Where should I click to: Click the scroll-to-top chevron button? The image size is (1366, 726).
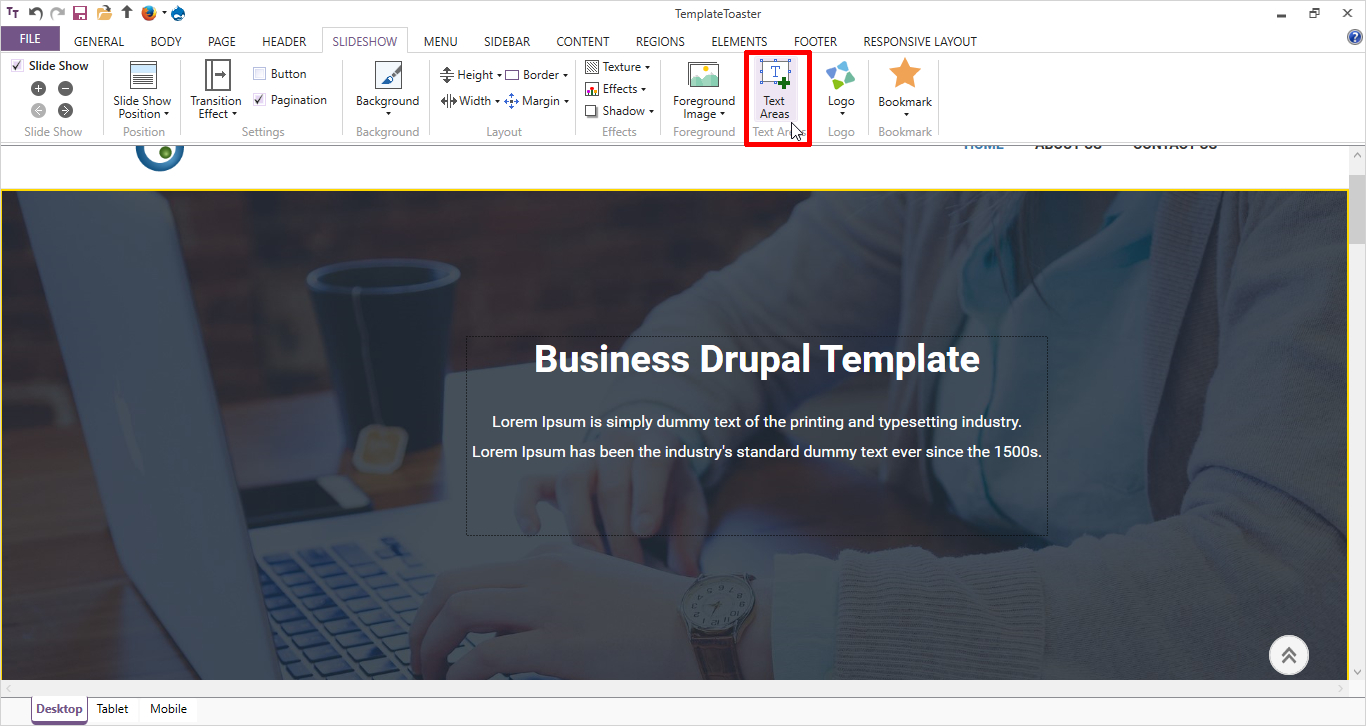[1288, 655]
